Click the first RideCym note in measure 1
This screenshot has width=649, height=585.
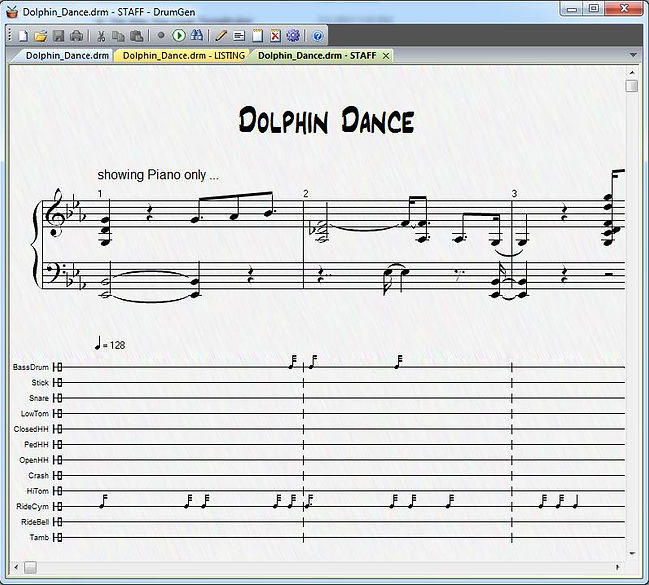(103, 501)
